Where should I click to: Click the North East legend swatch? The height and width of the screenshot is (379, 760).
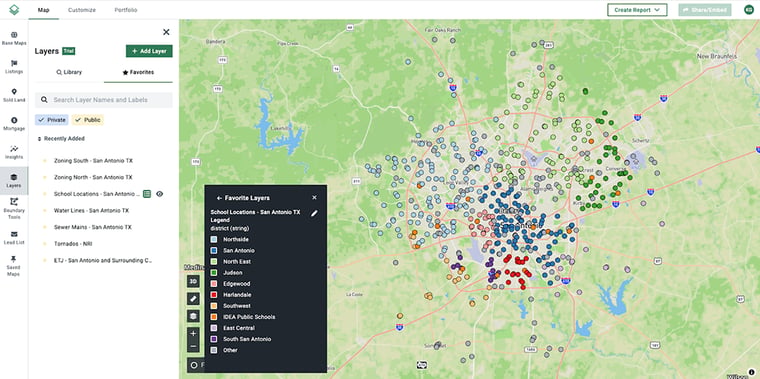point(214,262)
